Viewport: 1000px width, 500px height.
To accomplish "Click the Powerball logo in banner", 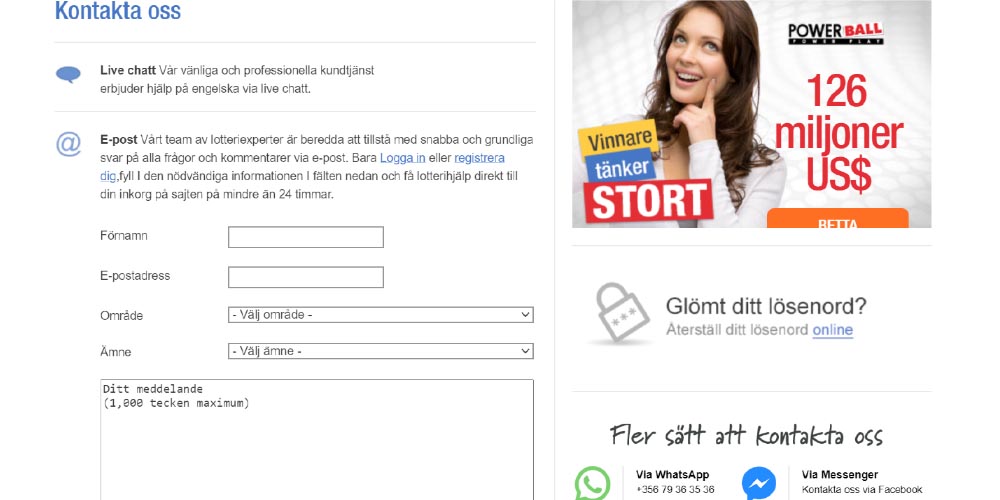I will click(x=835, y=33).
